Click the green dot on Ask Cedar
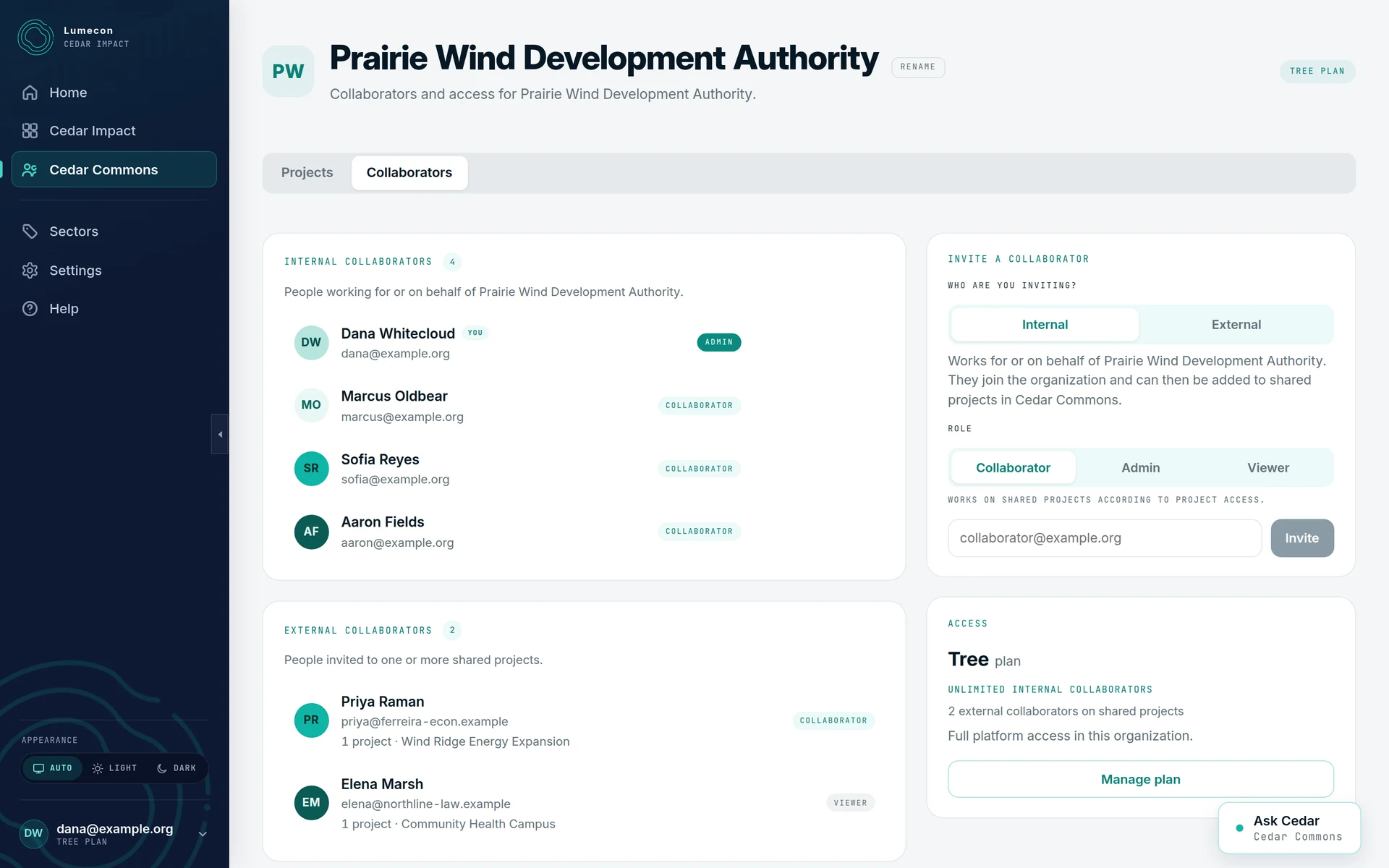This screenshot has width=1389, height=868. [x=1239, y=828]
